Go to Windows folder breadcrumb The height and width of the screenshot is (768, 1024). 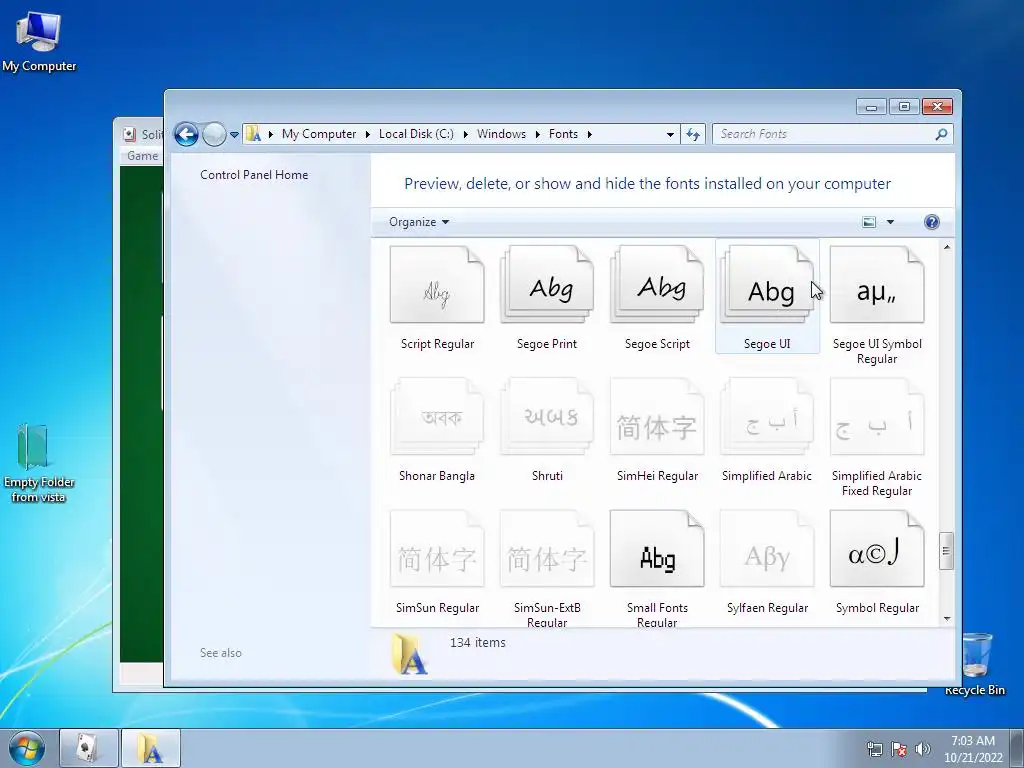click(x=501, y=134)
